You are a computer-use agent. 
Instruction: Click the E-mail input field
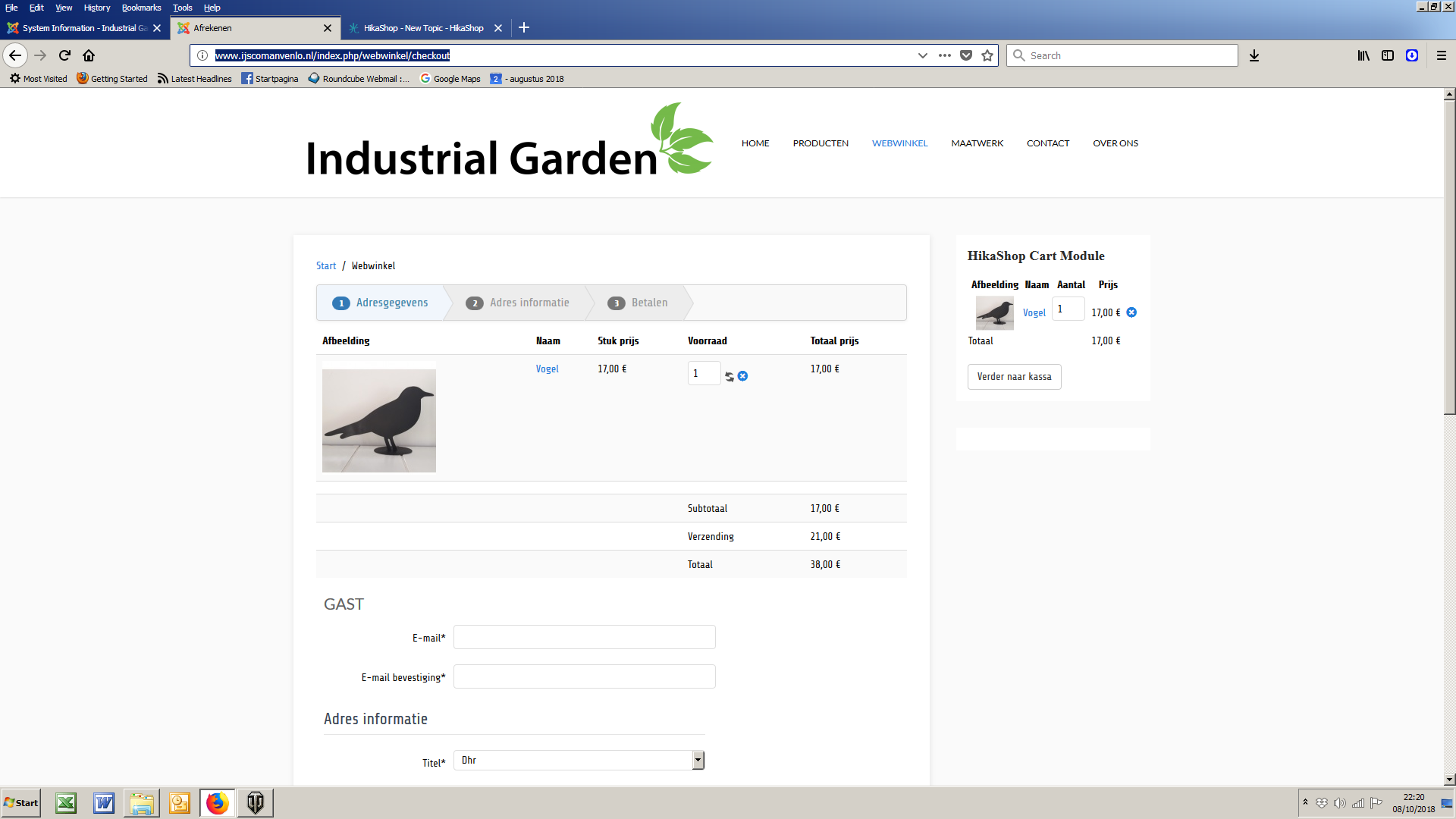point(584,637)
